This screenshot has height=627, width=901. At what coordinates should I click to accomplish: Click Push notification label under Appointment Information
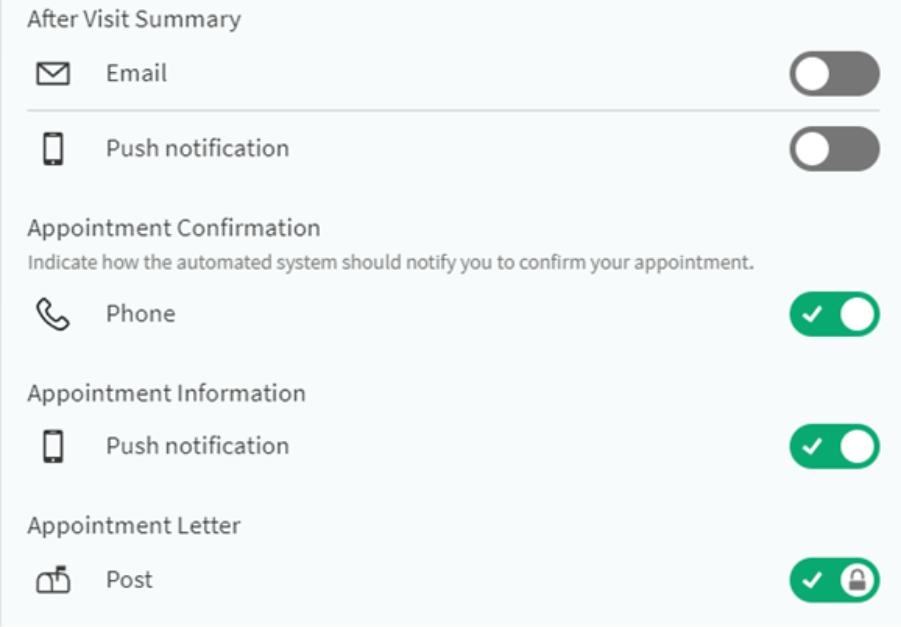pyautogui.click(x=198, y=446)
